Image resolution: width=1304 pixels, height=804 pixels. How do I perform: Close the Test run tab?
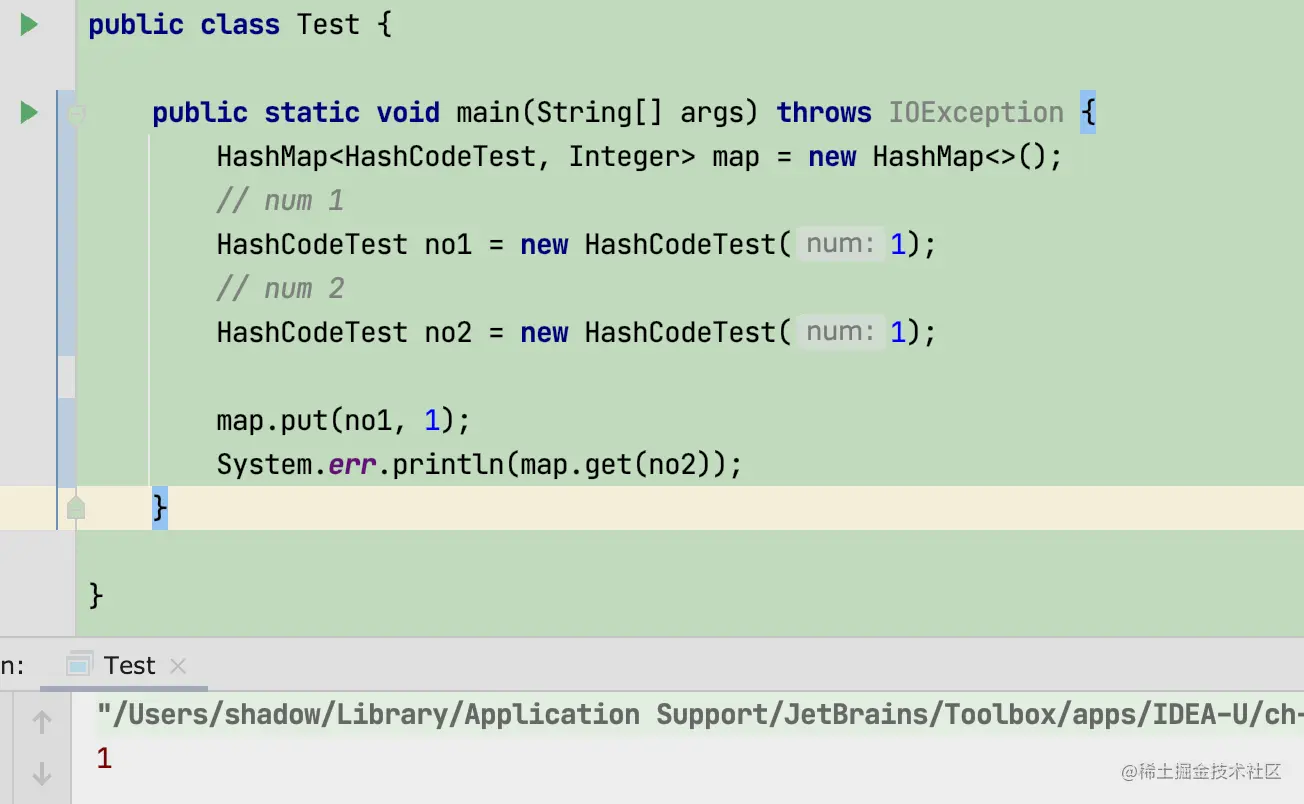tap(178, 666)
